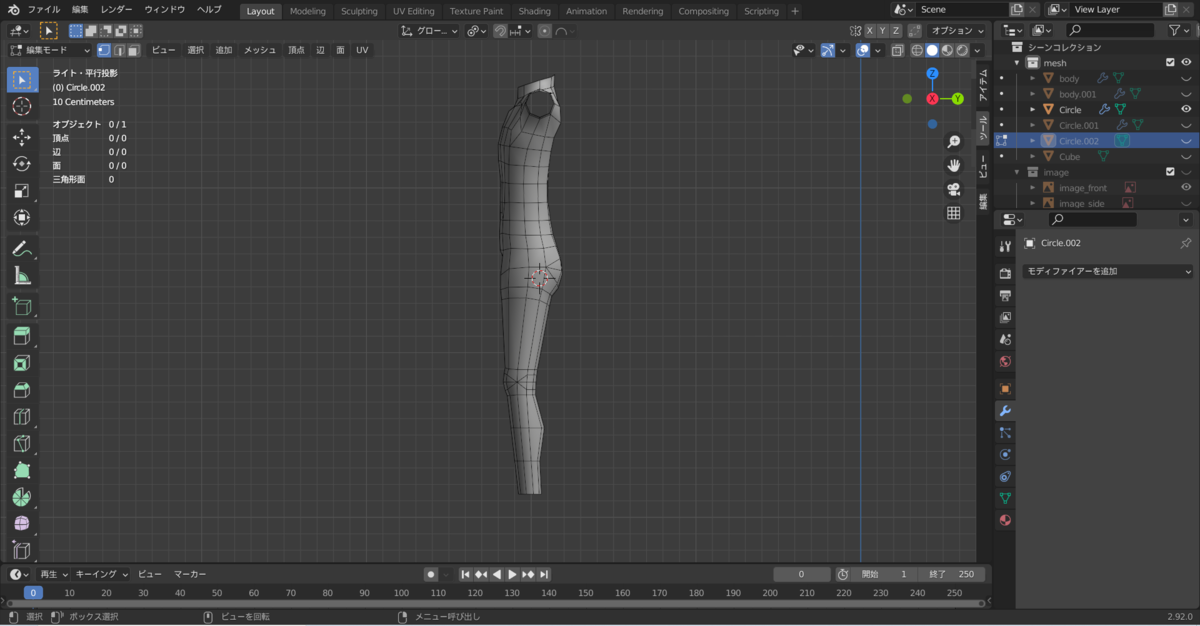Select the Rotate tool
Viewport: 1200px width, 626px height.
(x=22, y=164)
